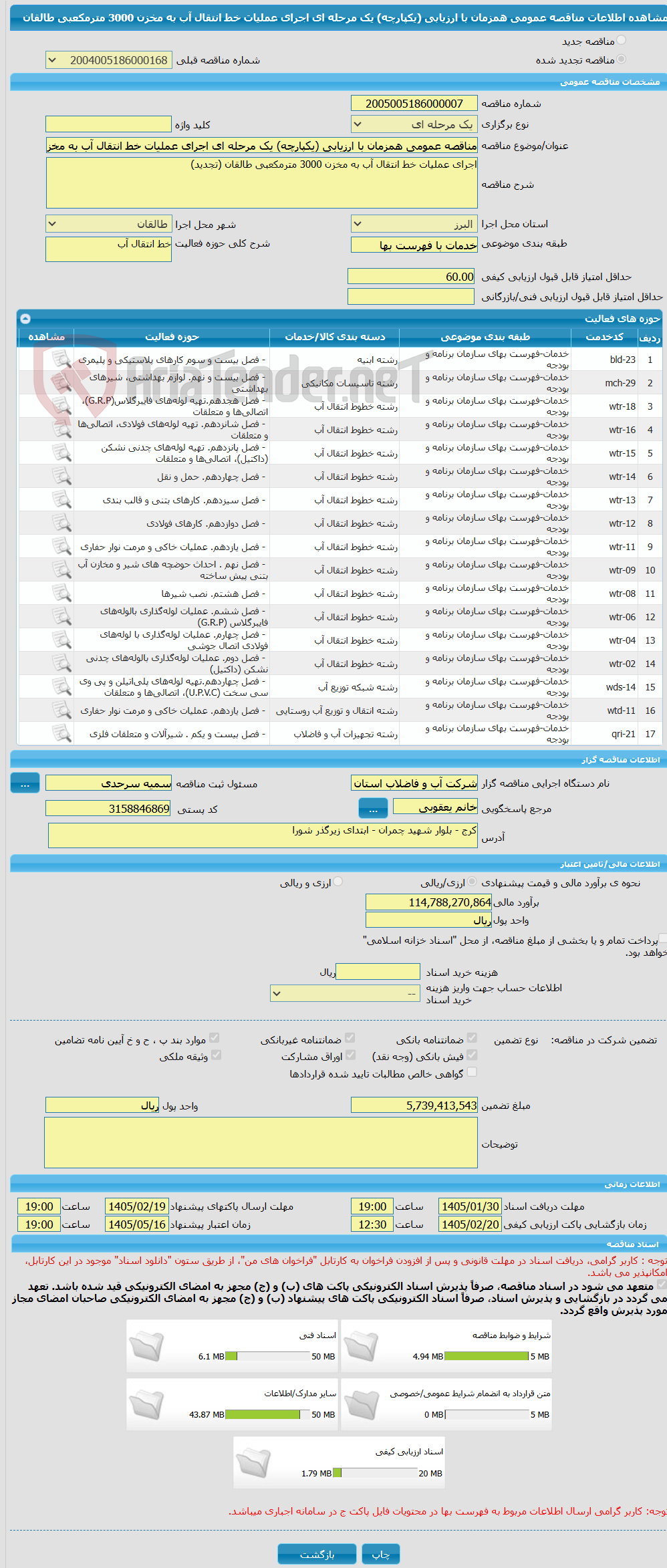Viewport: 667px width, 1568px height.
Task: Select ارزی و ریالی radio option
Action: (x=338, y=882)
